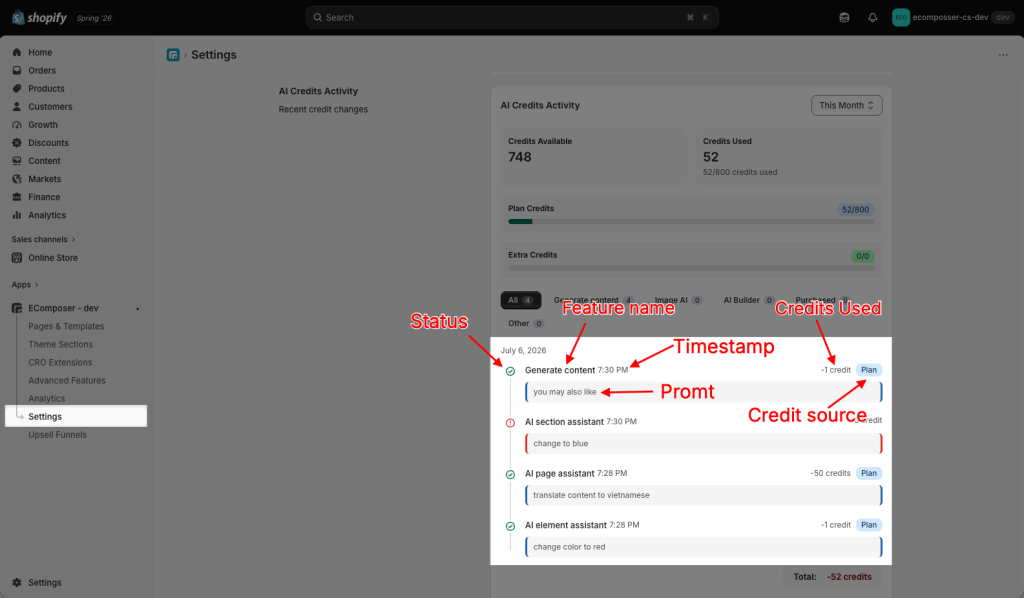Open the Home icon in sidebar
This screenshot has height=598, width=1024.
pos(17,52)
